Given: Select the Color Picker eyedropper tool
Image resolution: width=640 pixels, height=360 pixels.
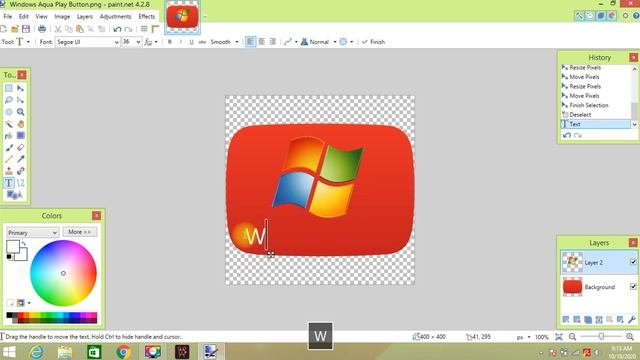Looking at the screenshot, I should point(20,159).
